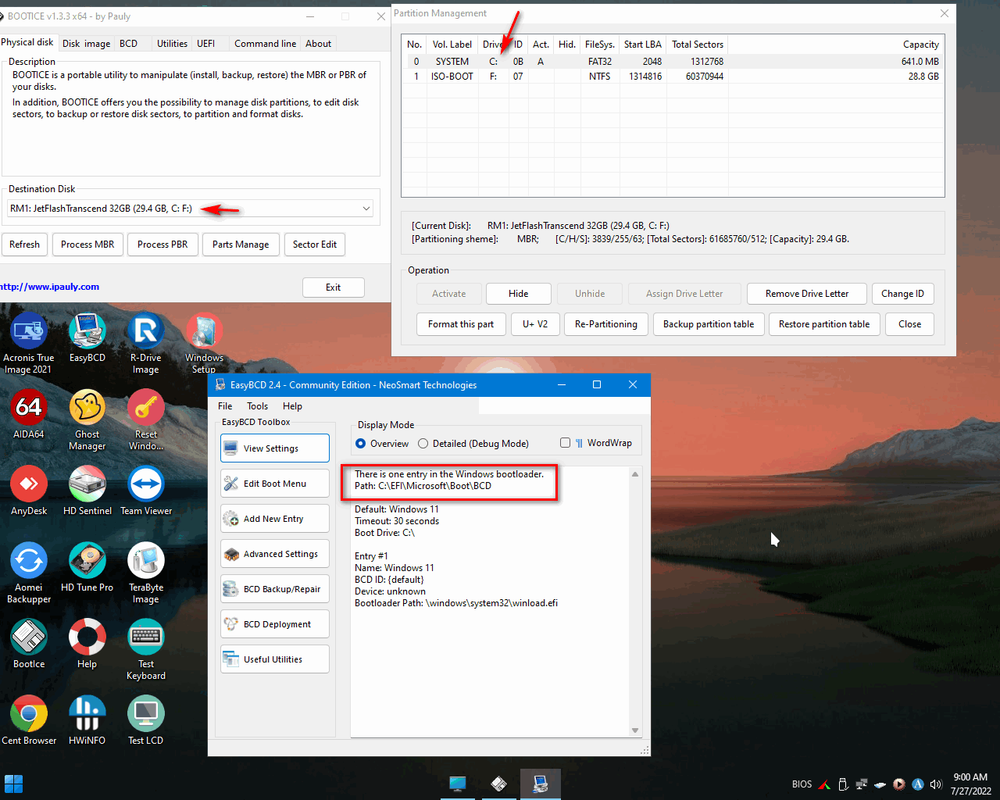Click BIOS indicator in system tray

click(802, 785)
